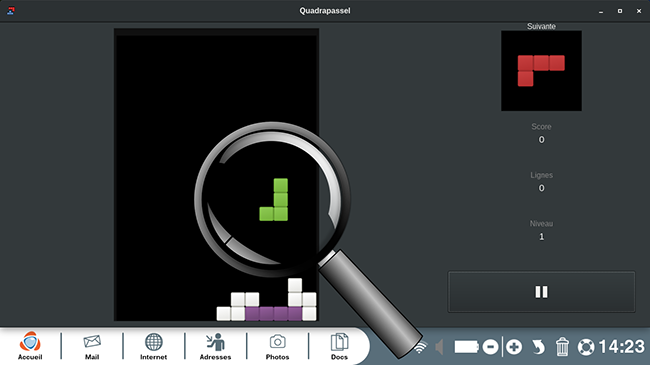The image size is (650, 365).
Task: Click the falling green tetromino piece
Action: [x=274, y=200]
